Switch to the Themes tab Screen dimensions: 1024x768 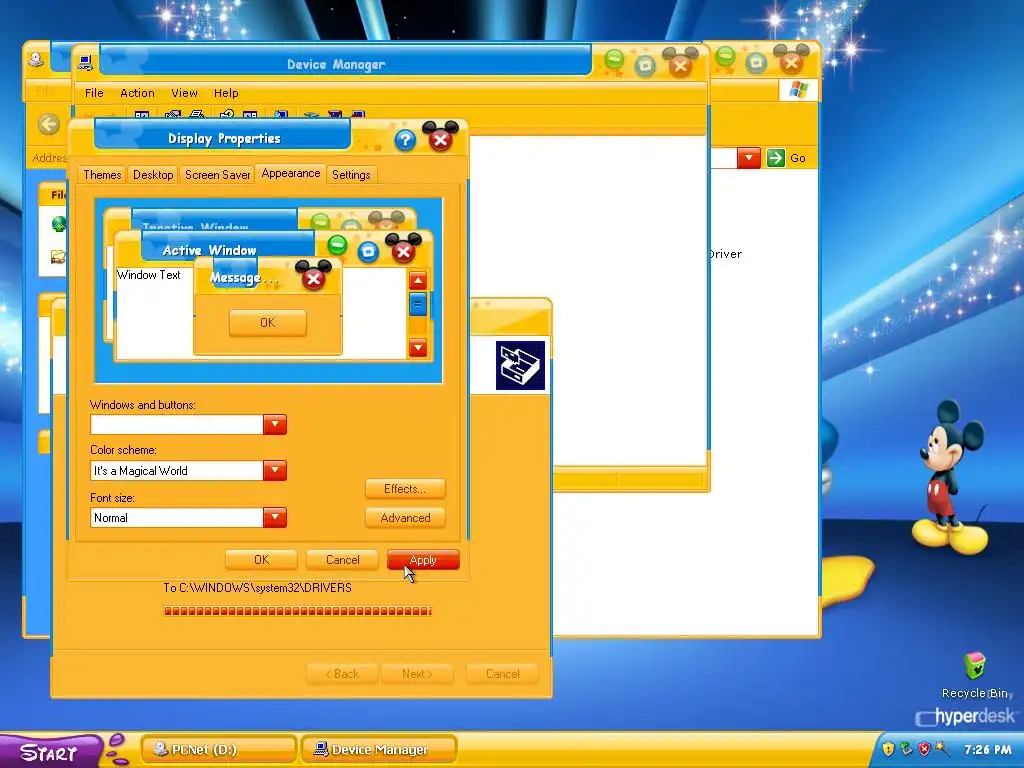tap(102, 174)
